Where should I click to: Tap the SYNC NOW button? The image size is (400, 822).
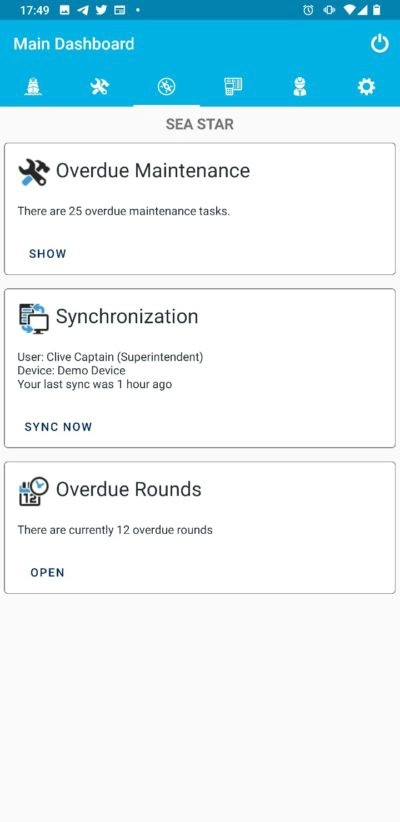pos(58,427)
